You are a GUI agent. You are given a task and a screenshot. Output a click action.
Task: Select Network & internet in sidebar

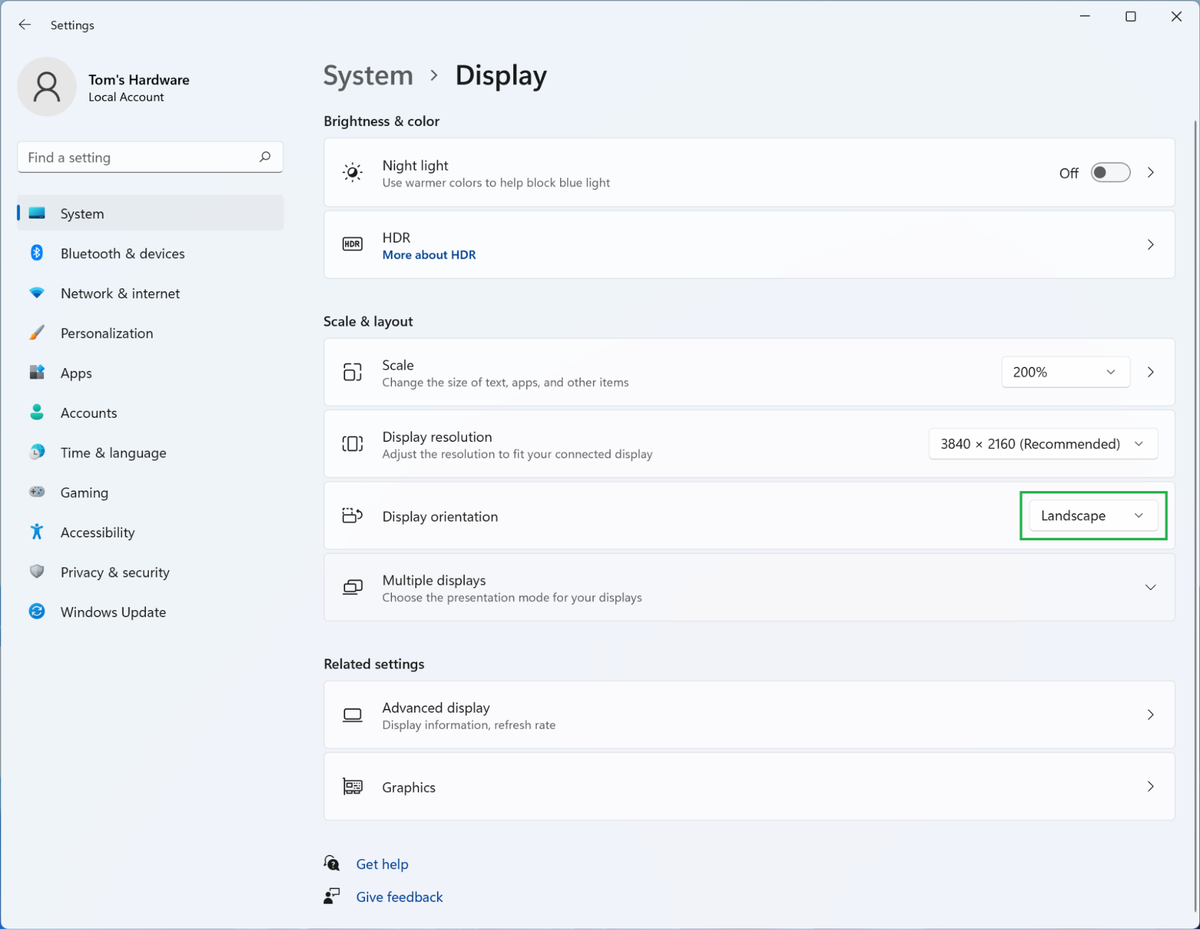(120, 293)
